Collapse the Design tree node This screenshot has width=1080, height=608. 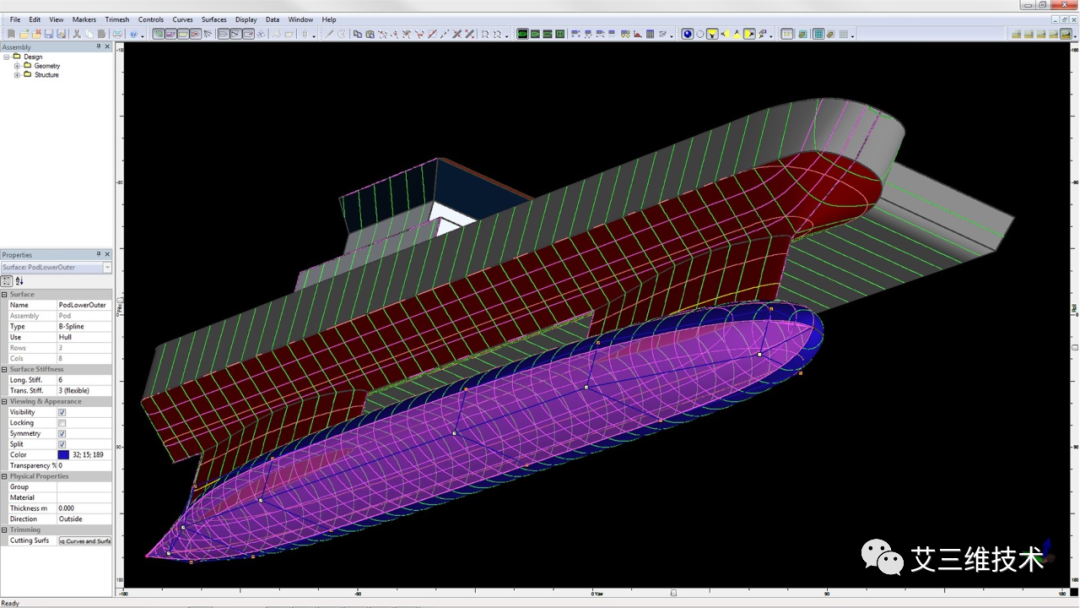(7, 57)
